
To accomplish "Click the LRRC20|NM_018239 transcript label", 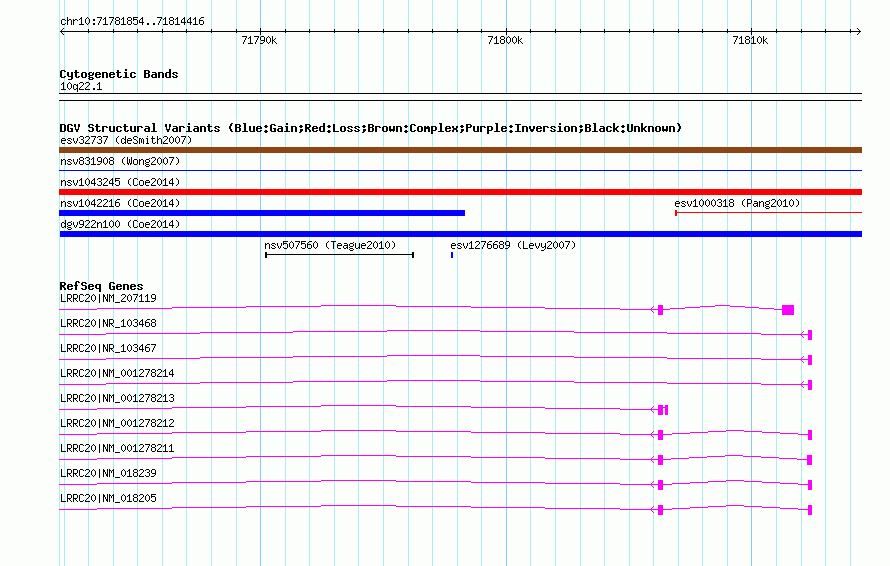I will (108, 473).
